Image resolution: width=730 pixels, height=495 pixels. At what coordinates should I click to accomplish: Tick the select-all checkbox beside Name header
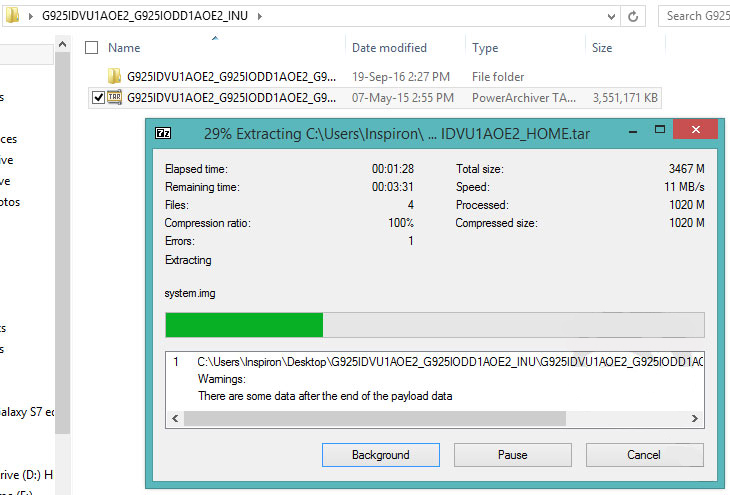pos(92,48)
